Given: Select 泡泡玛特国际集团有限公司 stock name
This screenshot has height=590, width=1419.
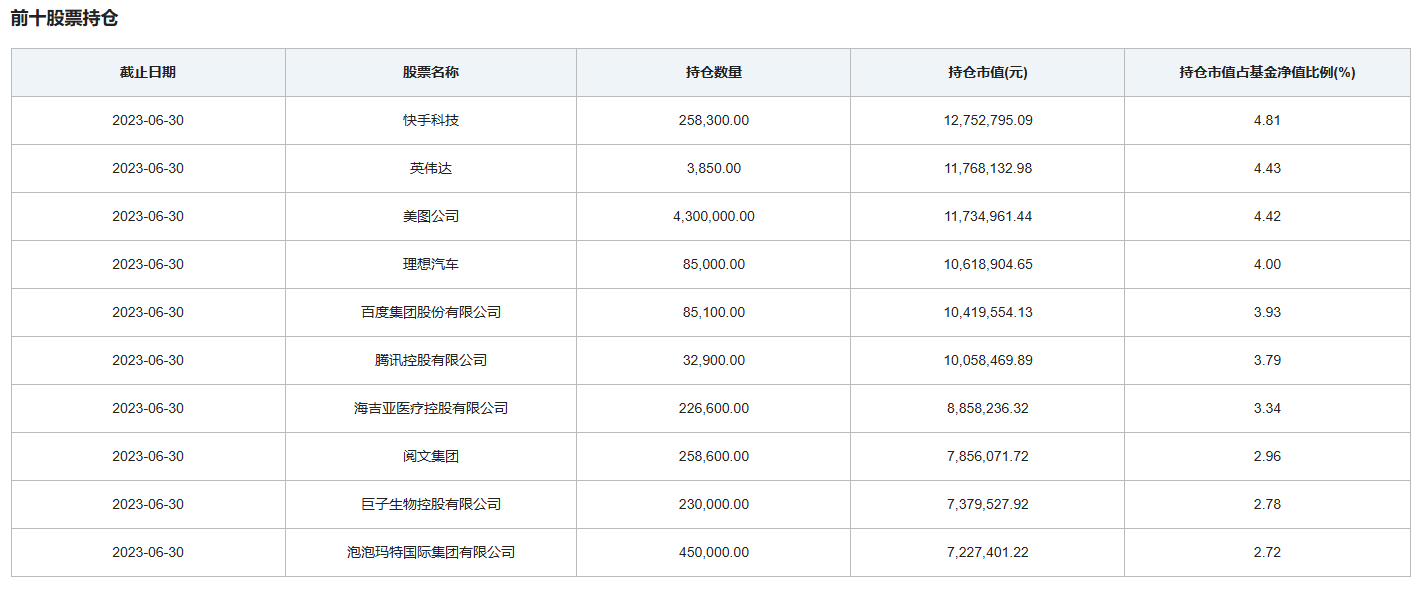Looking at the screenshot, I should coord(431,553).
